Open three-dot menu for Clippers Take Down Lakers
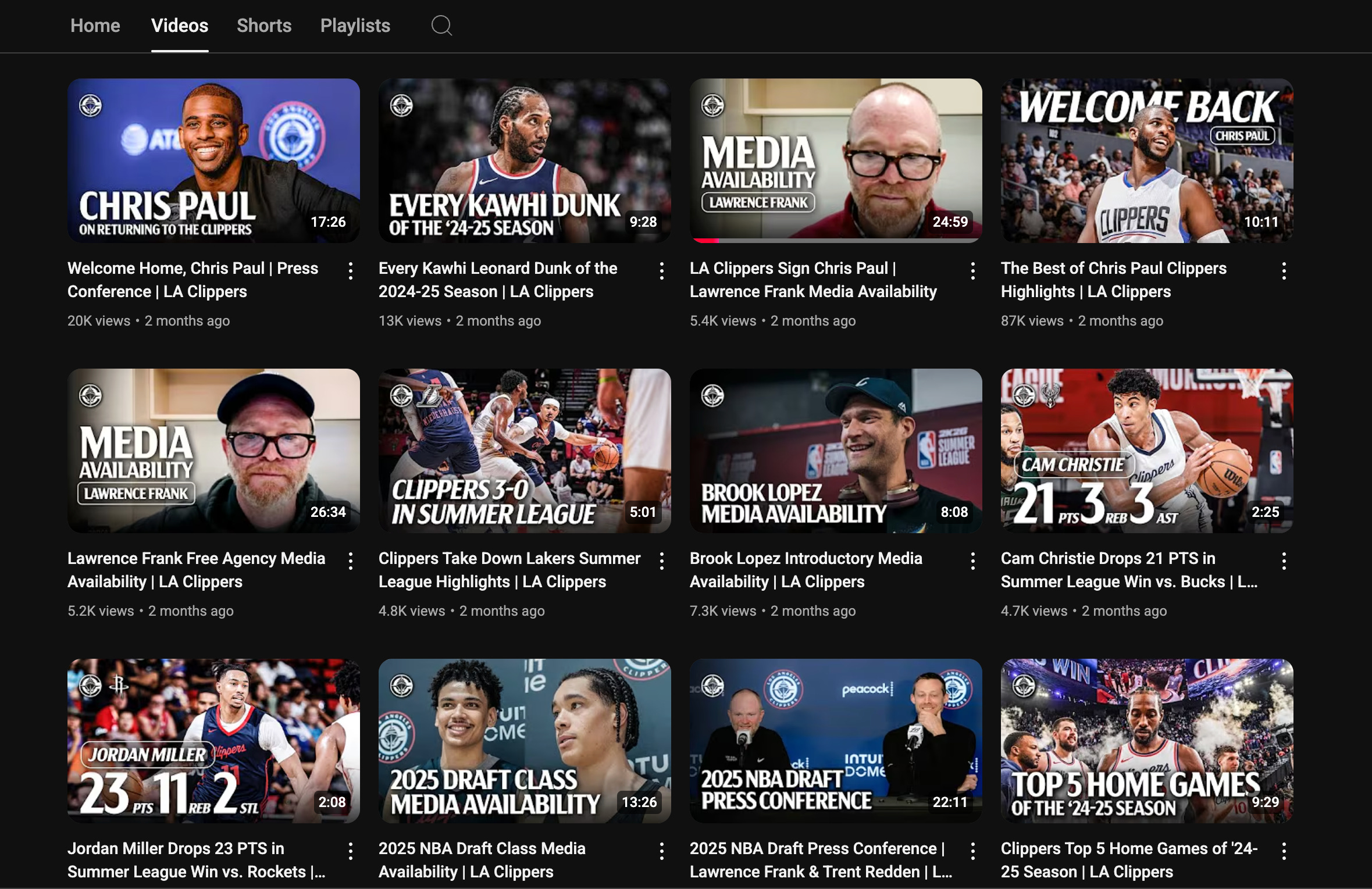 pos(661,561)
